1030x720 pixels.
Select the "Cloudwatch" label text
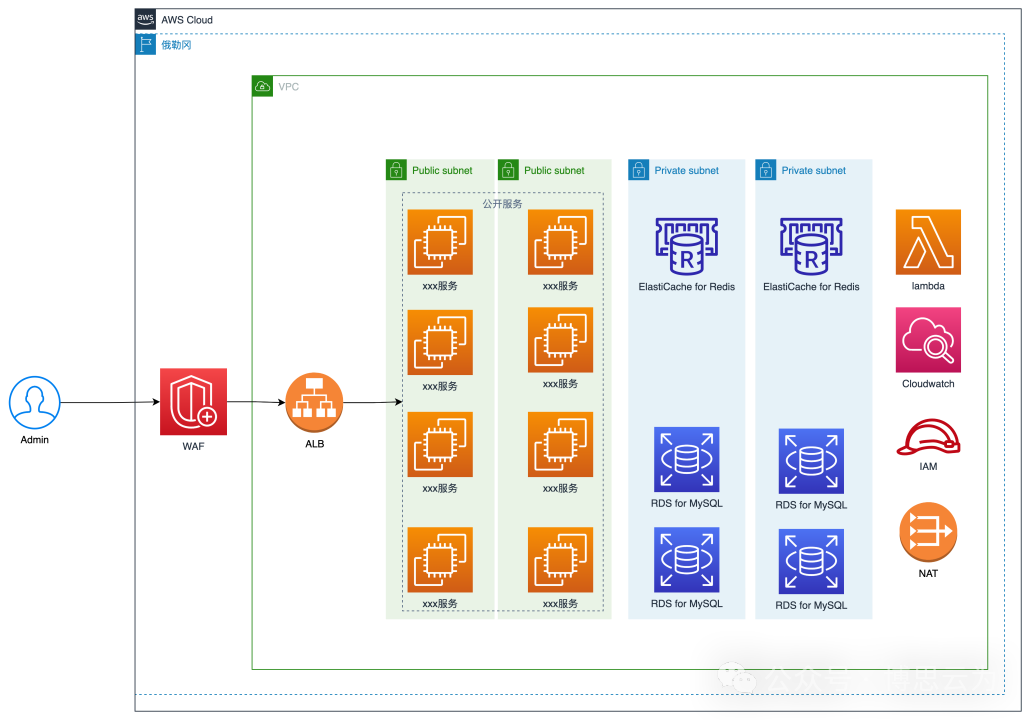coord(928,384)
